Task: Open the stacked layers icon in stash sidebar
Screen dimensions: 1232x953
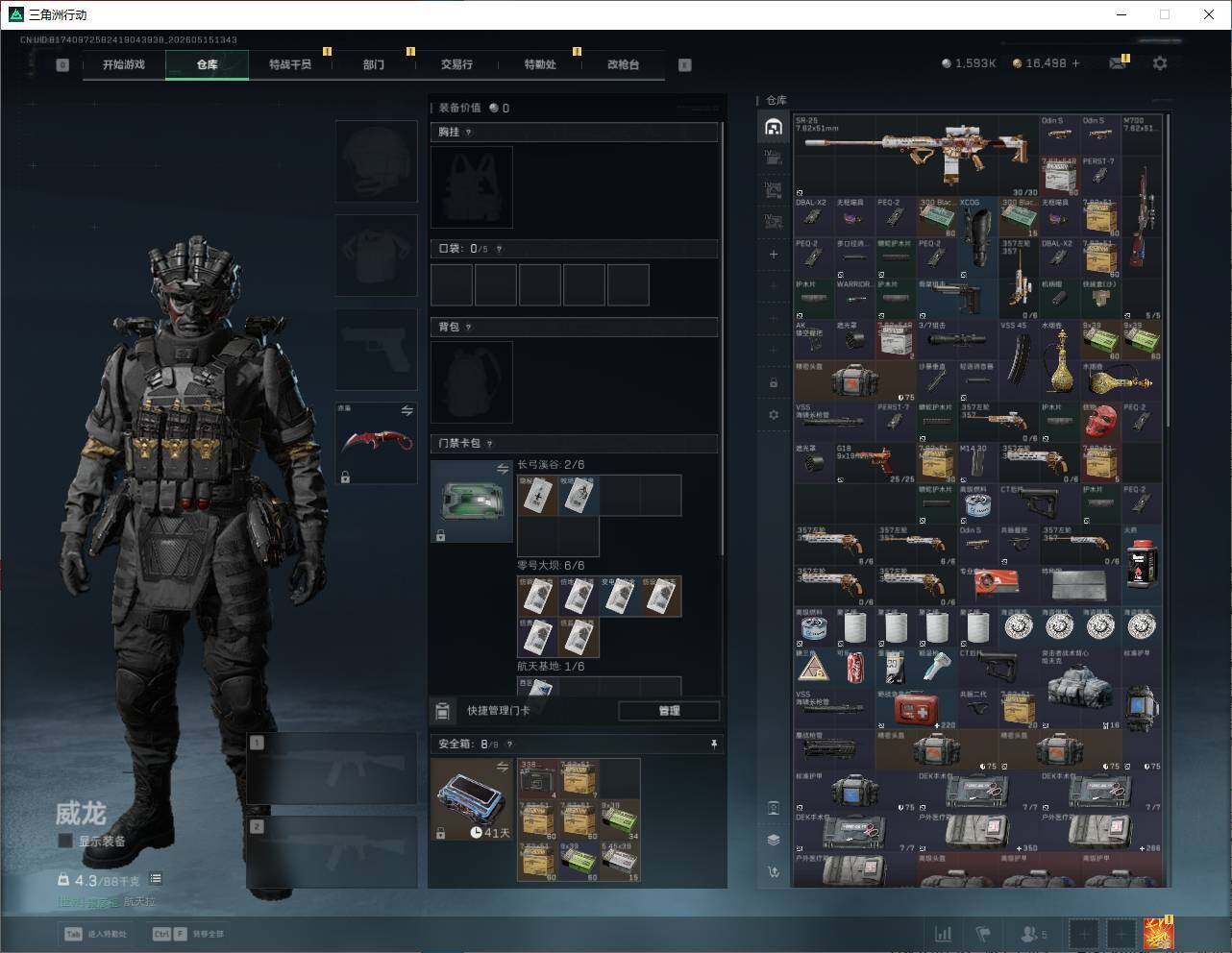Action: coord(774,840)
